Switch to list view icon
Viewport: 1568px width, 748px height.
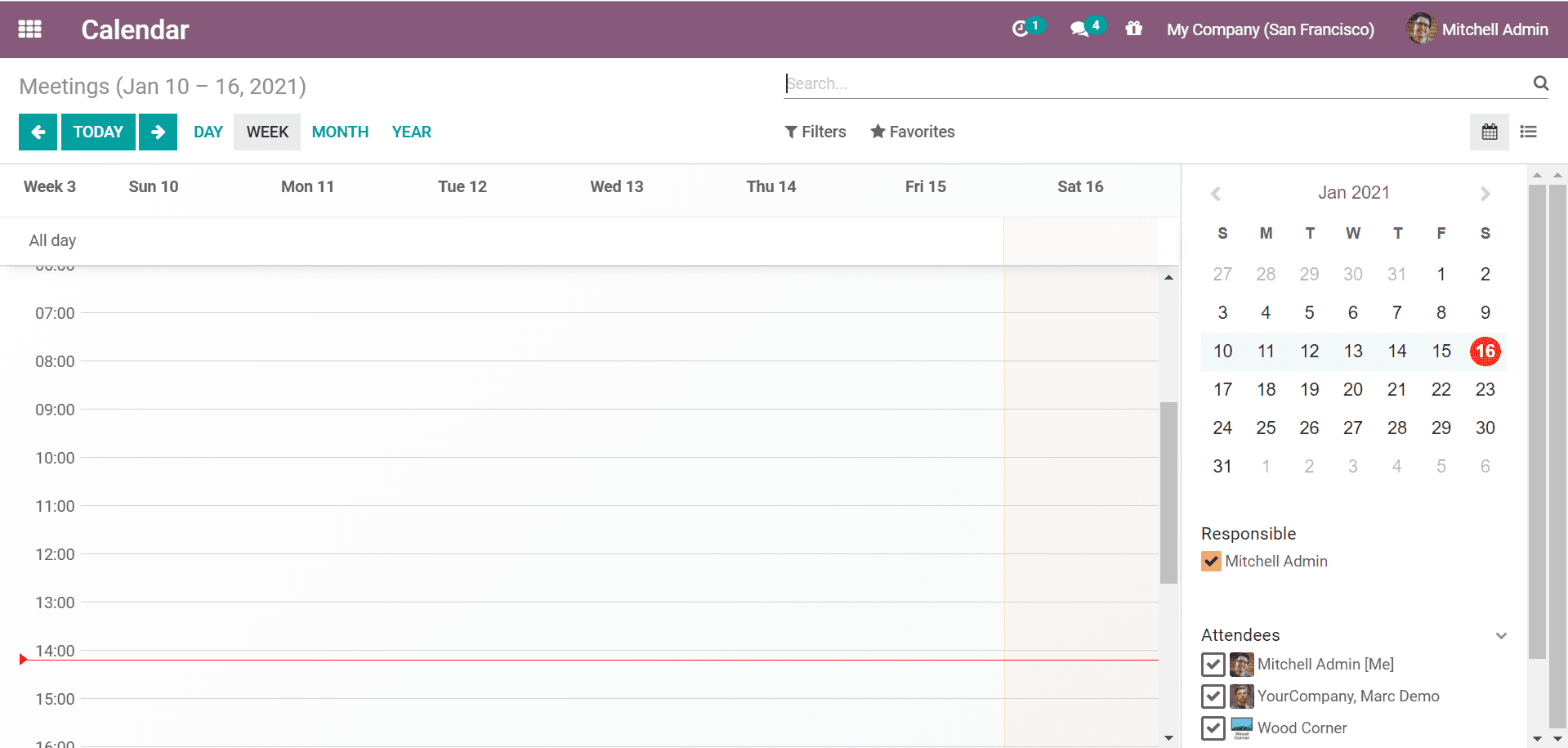[1529, 132]
